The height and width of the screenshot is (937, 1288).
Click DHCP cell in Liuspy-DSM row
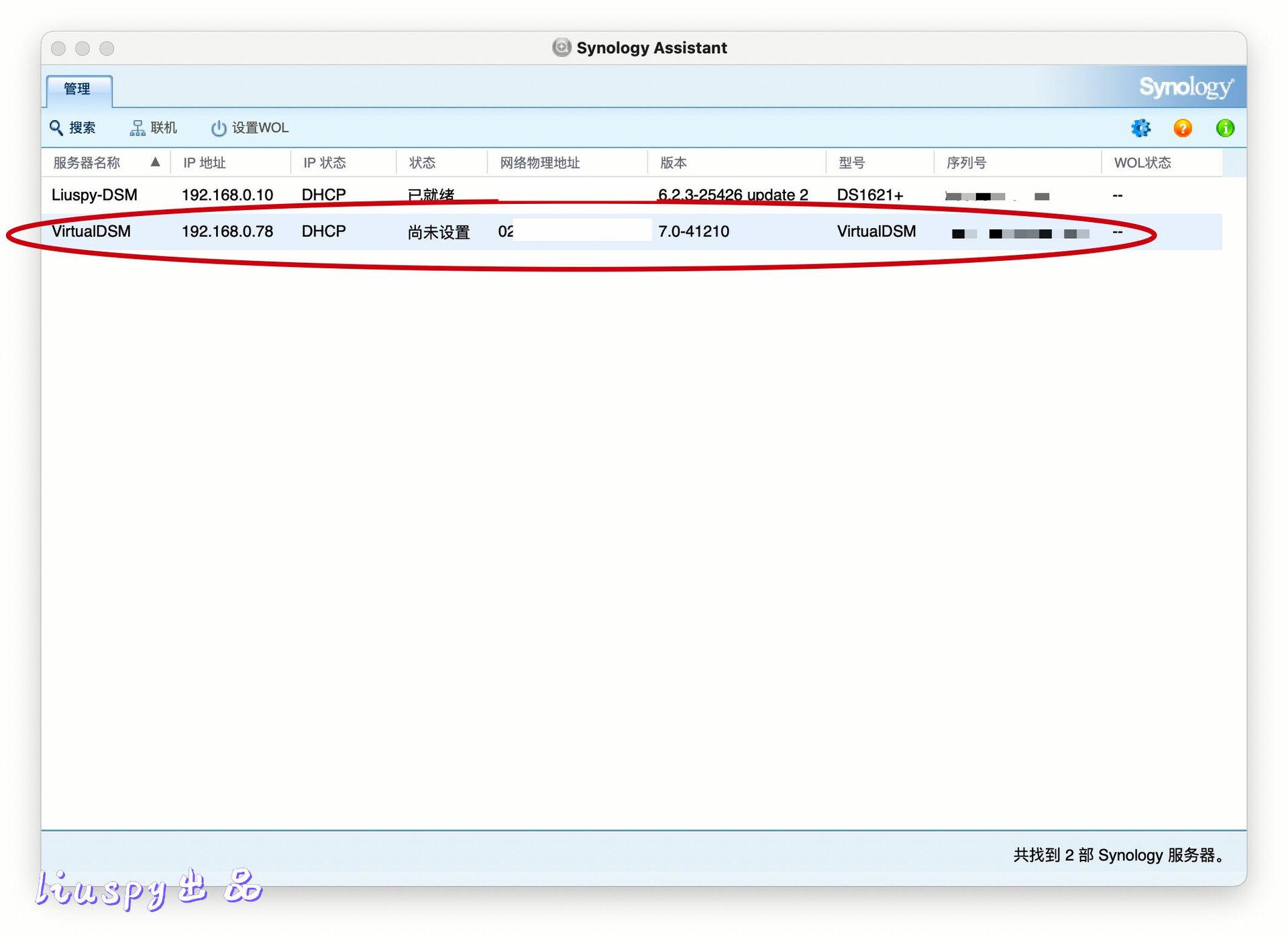[x=324, y=195]
